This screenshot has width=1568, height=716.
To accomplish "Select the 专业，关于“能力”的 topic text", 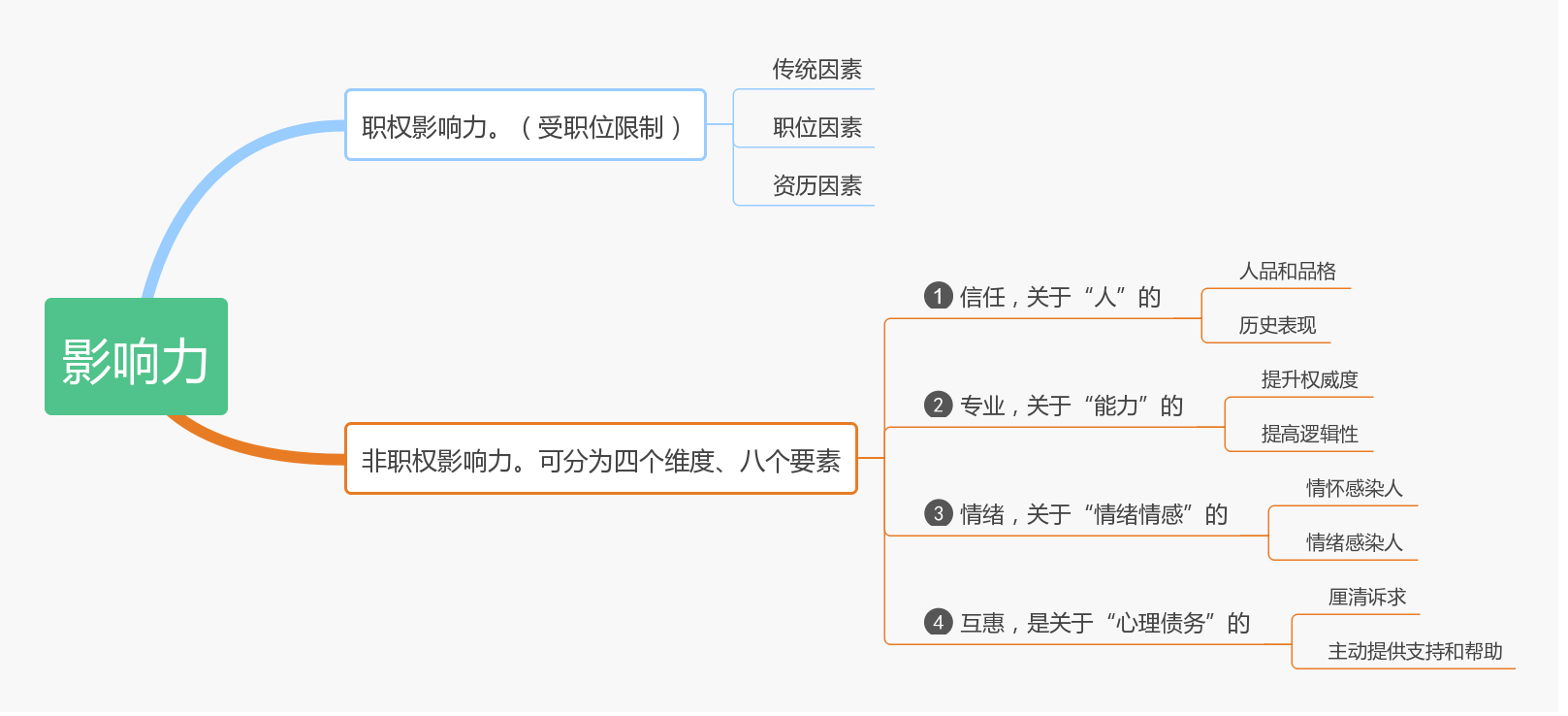I will click(x=1072, y=406).
